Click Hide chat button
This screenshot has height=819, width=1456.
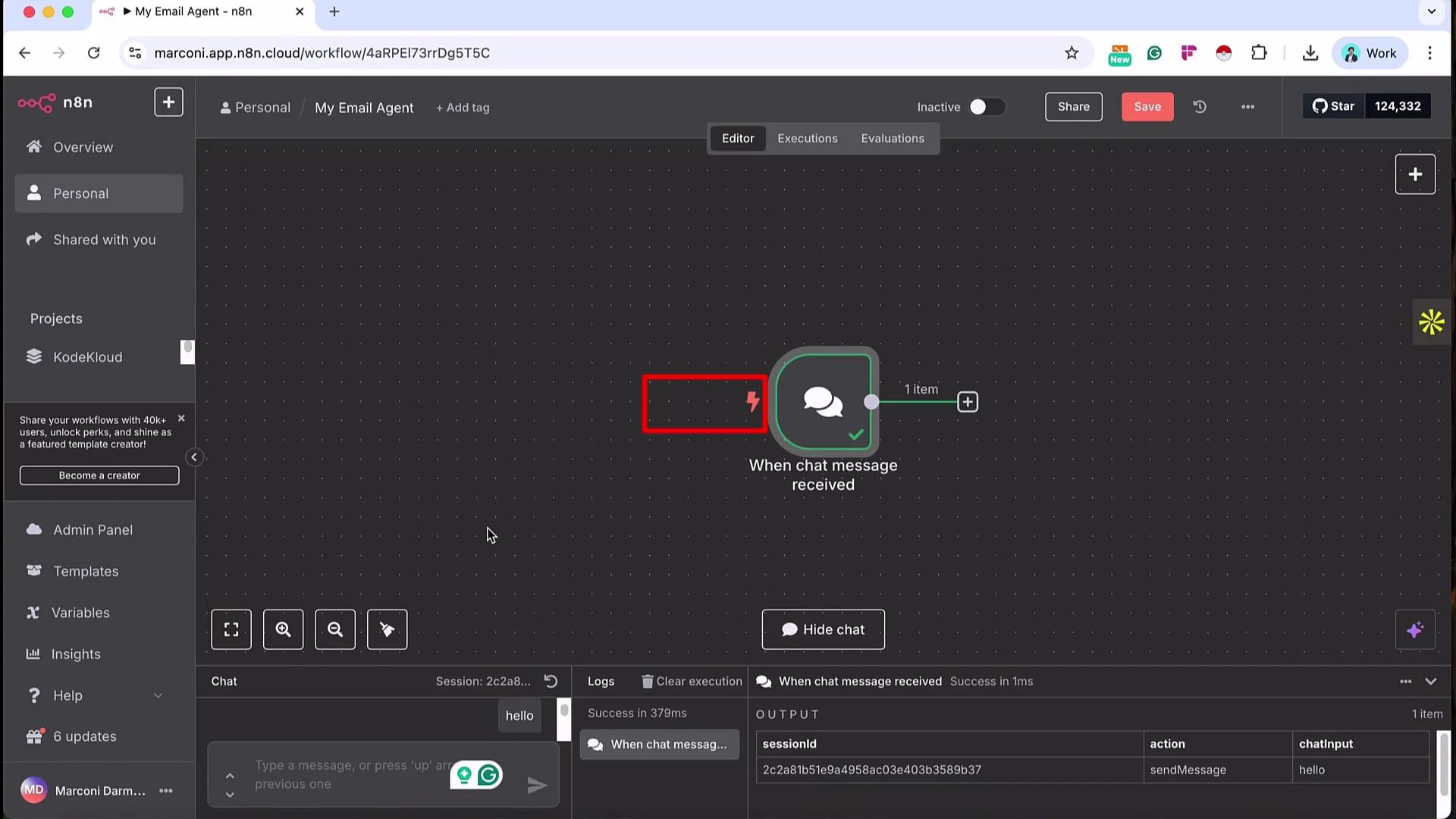pos(824,629)
